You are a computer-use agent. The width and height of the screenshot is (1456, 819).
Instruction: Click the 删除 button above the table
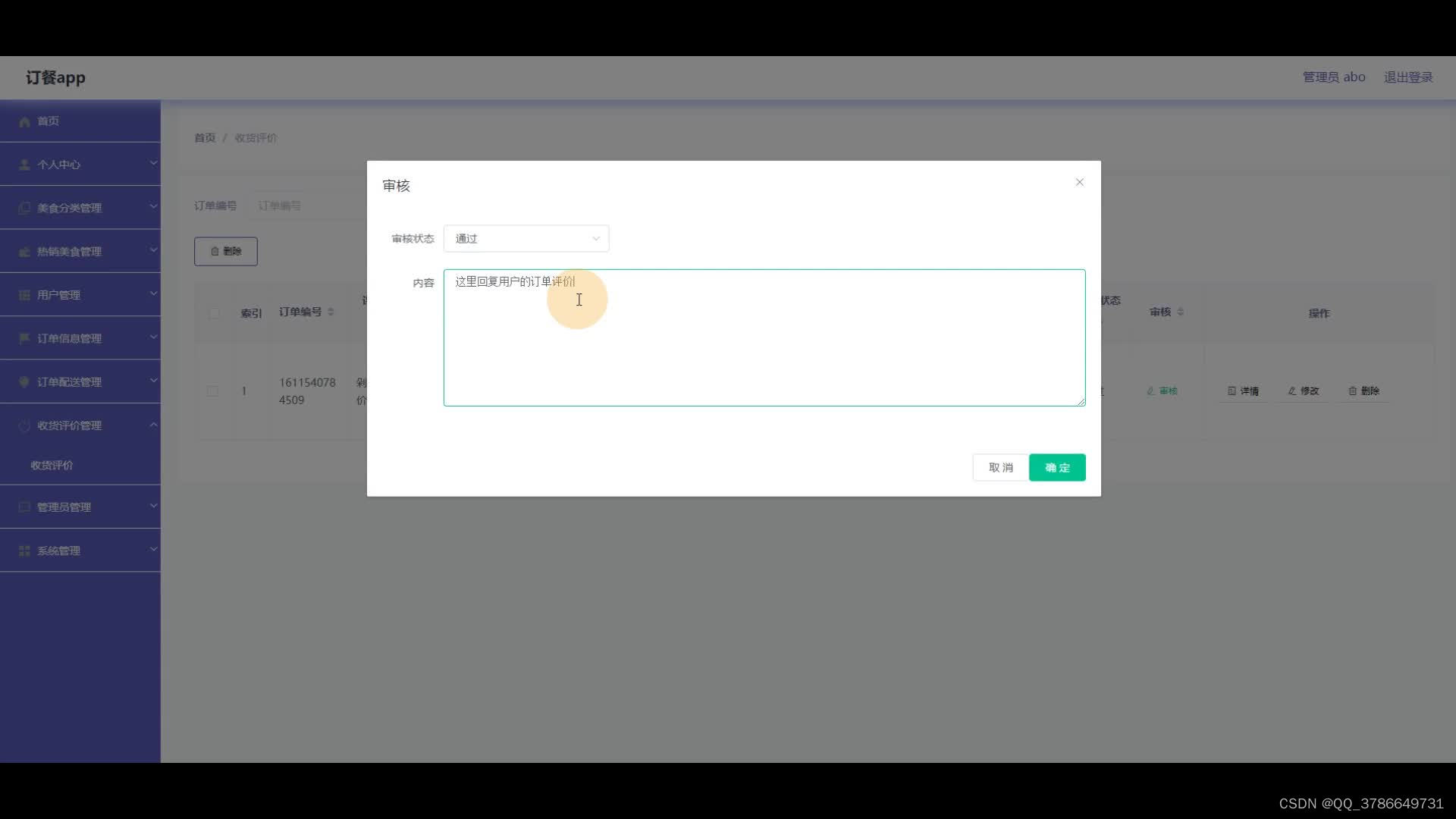(x=226, y=252)
